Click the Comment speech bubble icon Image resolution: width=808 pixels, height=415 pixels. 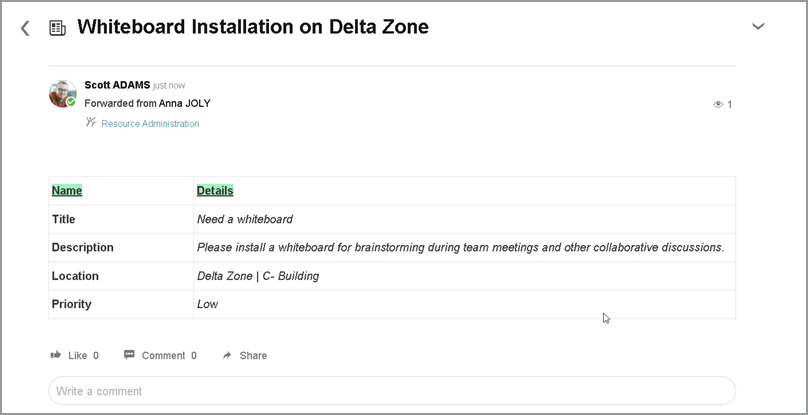129,355
